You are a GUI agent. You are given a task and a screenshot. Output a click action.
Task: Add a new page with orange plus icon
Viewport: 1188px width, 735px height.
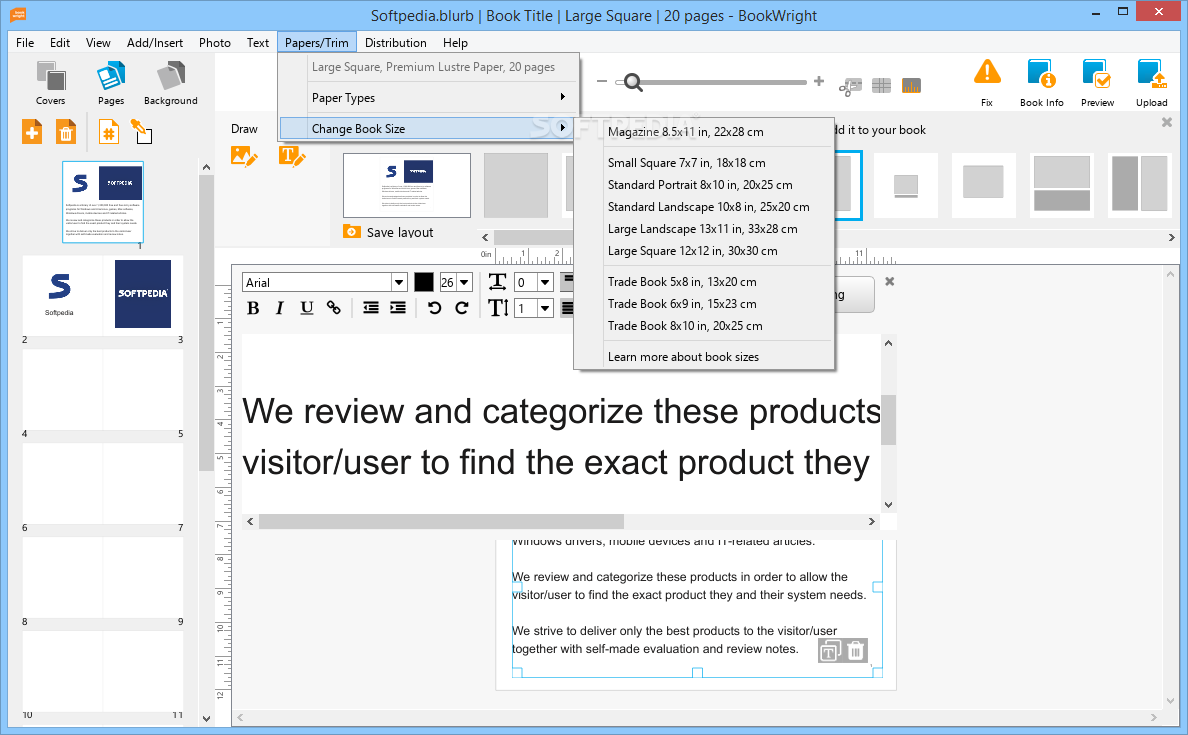pos(32,133)
